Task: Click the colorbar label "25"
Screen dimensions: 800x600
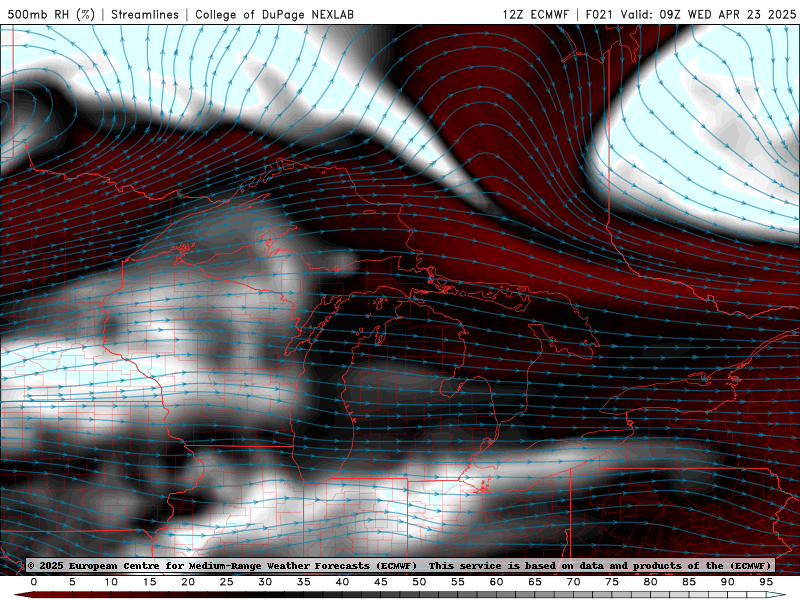Action: [x=227, y=582]
